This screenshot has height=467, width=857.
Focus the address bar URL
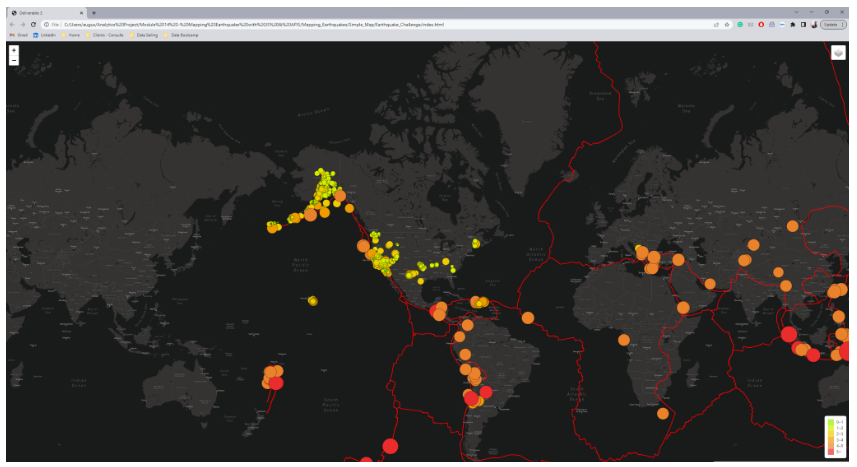pos(254,25)
